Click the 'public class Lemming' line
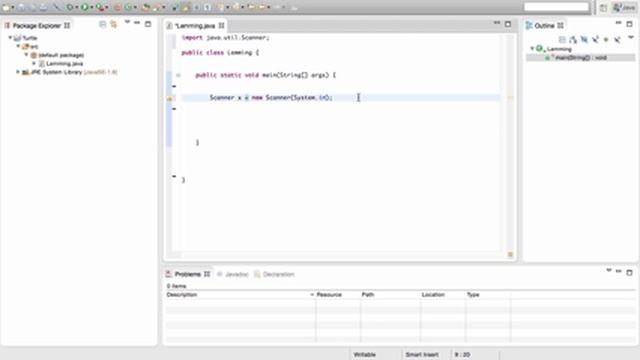 coord(220,53)
